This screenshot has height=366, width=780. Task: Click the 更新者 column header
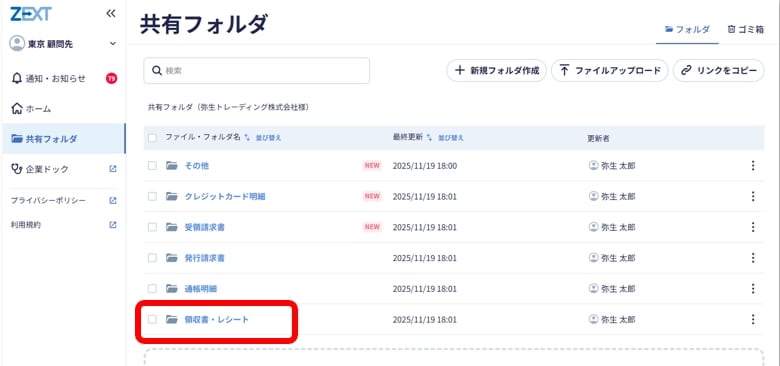[x=598, y=138]
